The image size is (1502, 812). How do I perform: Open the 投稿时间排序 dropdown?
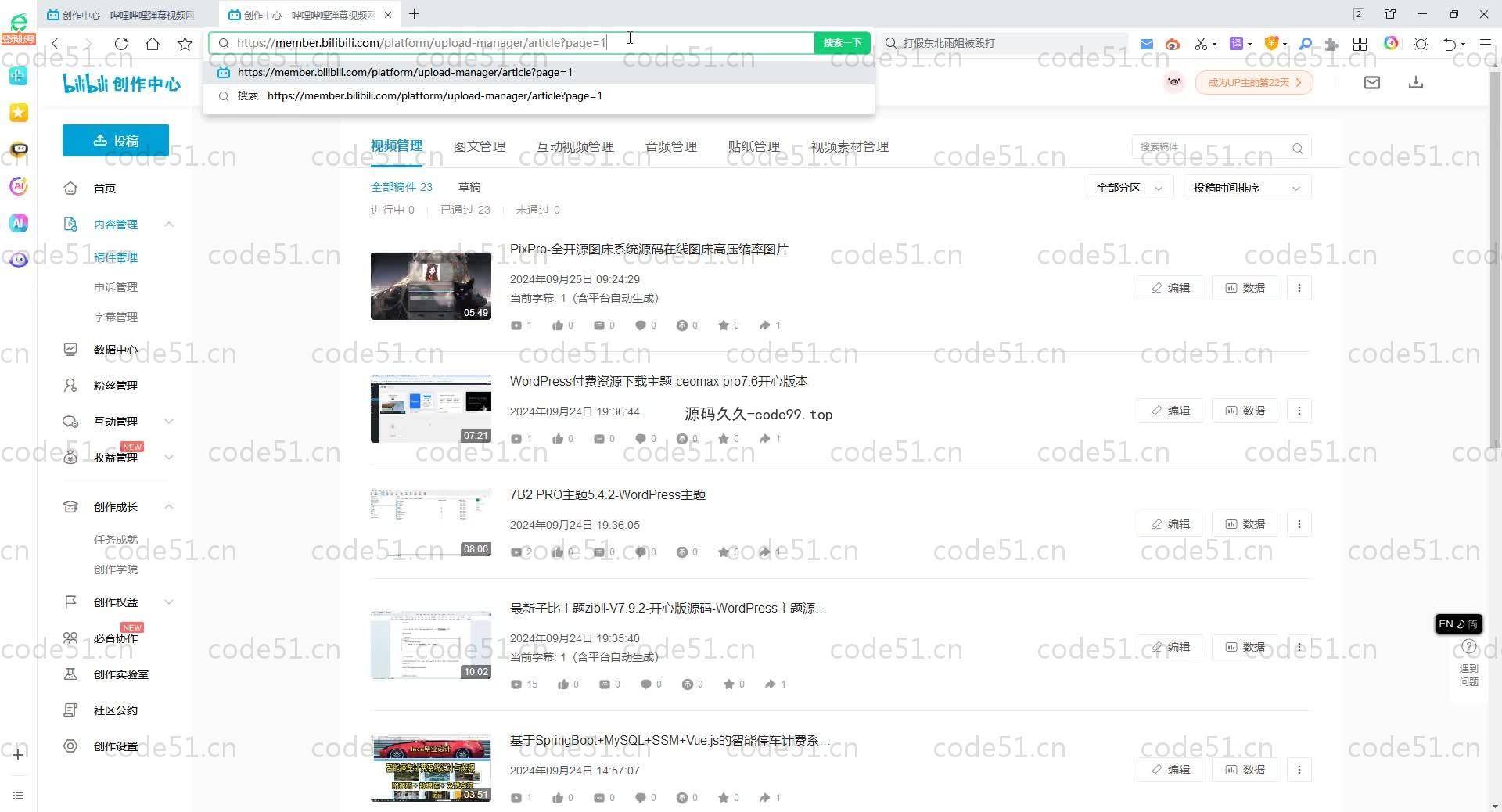1247,188
